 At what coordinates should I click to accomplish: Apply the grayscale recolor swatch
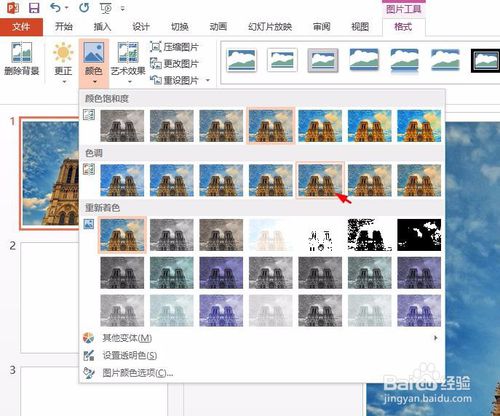[x=172, y=235]
